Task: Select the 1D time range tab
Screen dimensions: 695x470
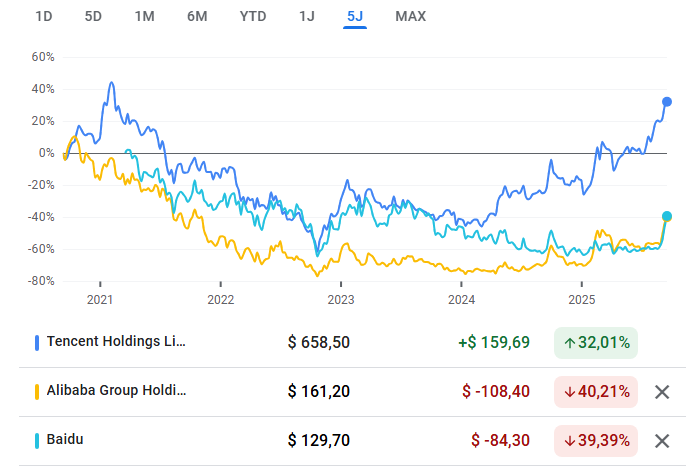Action: (45, 16)
